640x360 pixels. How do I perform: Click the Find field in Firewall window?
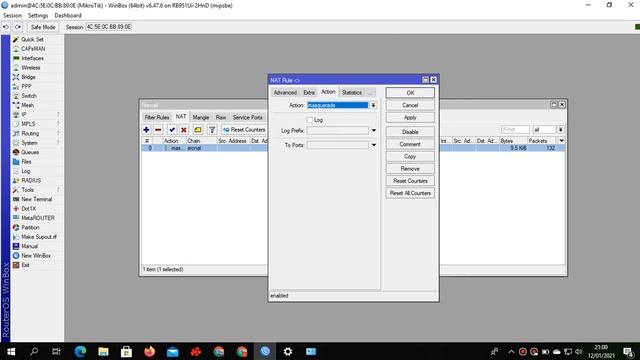pos(516,130)
